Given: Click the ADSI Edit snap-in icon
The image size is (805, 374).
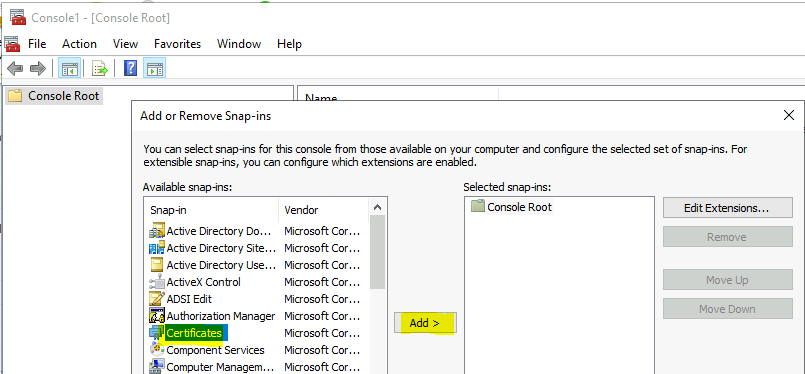Looking at the screenshot, I should click(157, 299).
